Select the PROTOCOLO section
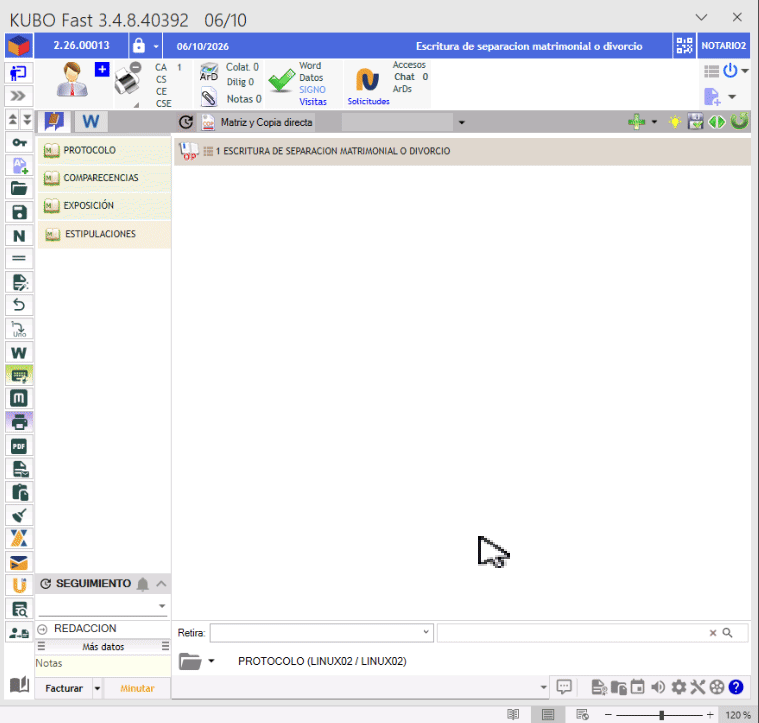Screen dimensions: 759x723 105,151
